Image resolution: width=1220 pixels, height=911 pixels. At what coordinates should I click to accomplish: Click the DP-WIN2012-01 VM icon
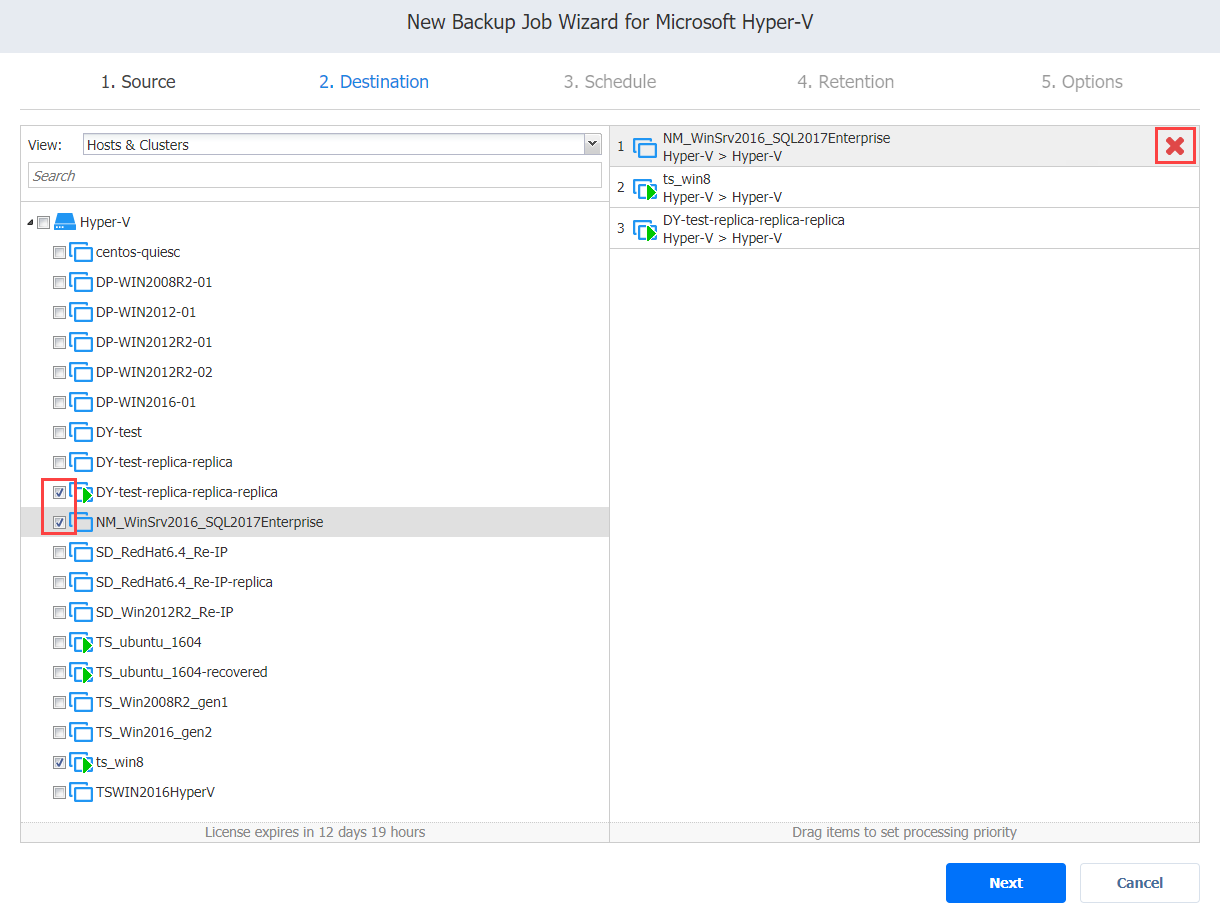(x=81, y=312)
